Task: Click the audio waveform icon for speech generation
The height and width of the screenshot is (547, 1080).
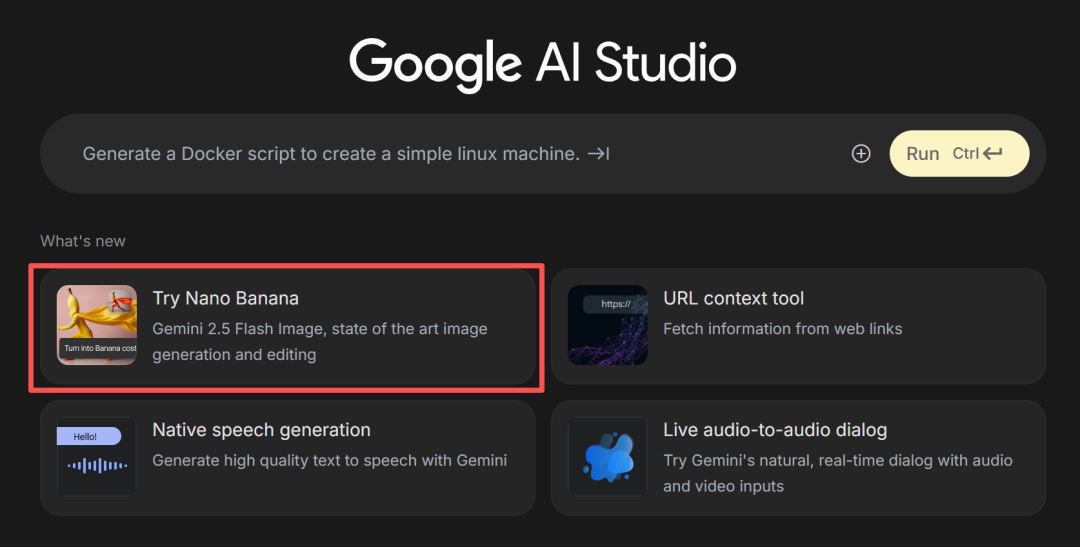Action: pos(97,465)
